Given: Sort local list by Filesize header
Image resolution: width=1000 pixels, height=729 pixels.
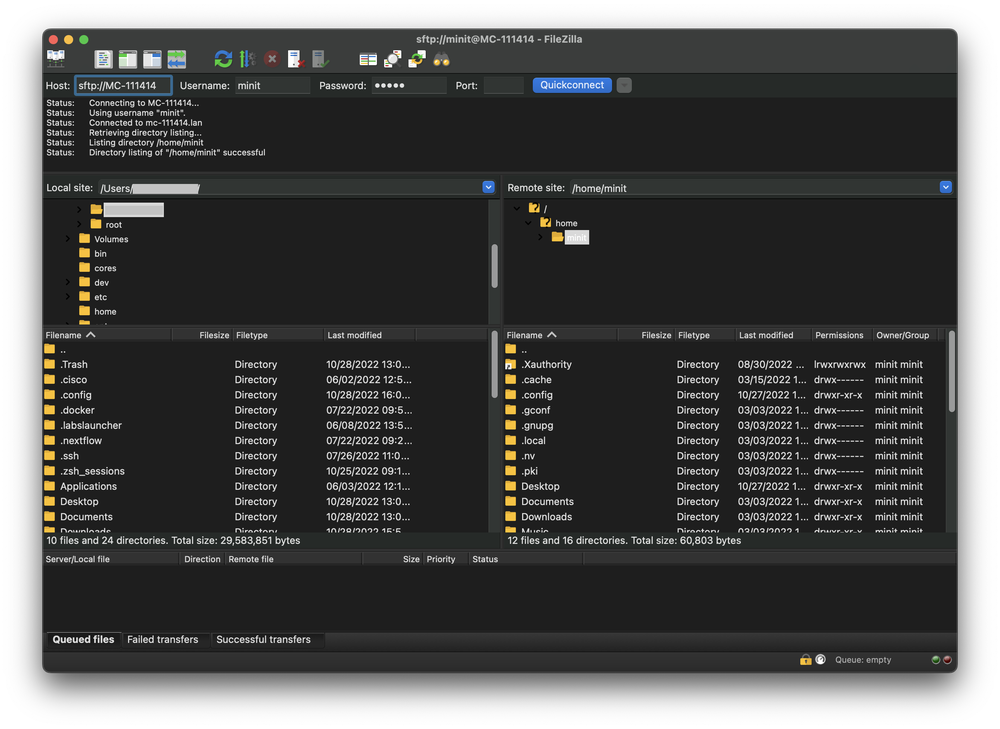Looking at the screenshot, I should [x=202, y=335].
